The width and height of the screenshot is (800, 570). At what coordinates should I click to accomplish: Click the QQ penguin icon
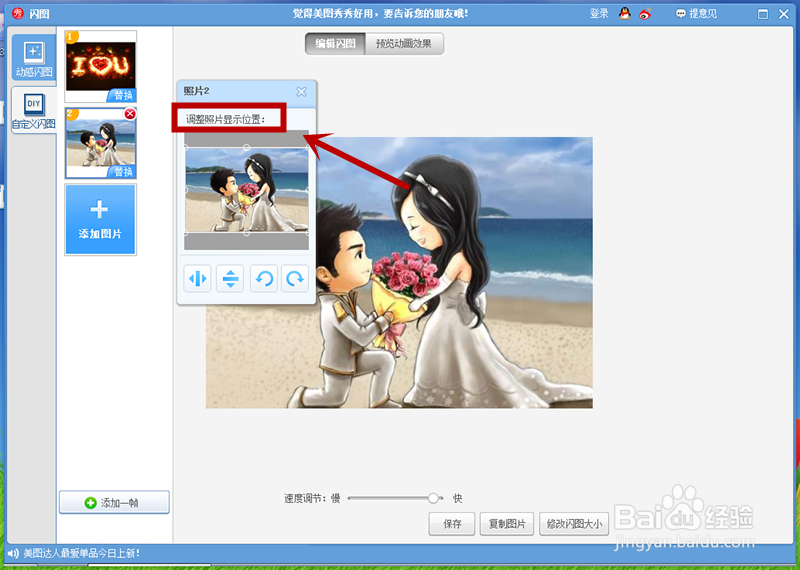coord(624,14)
